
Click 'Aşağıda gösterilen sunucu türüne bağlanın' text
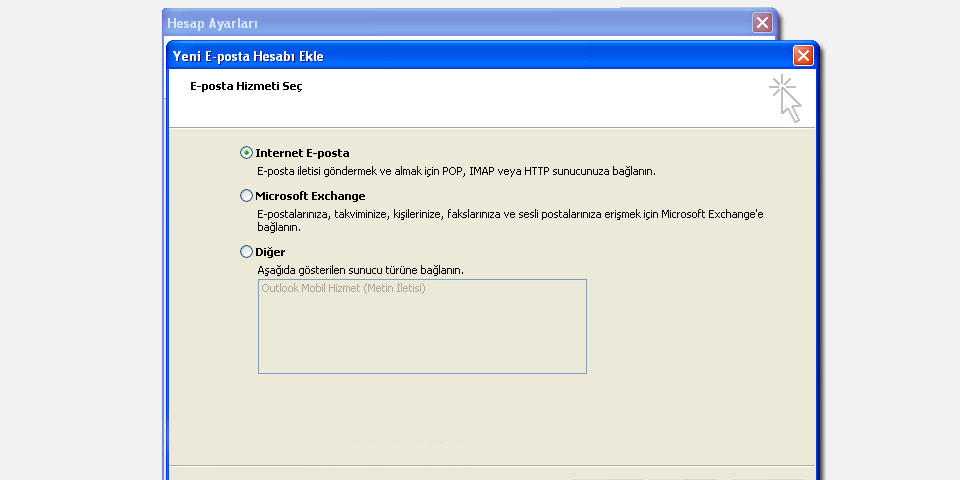(360, 270)
